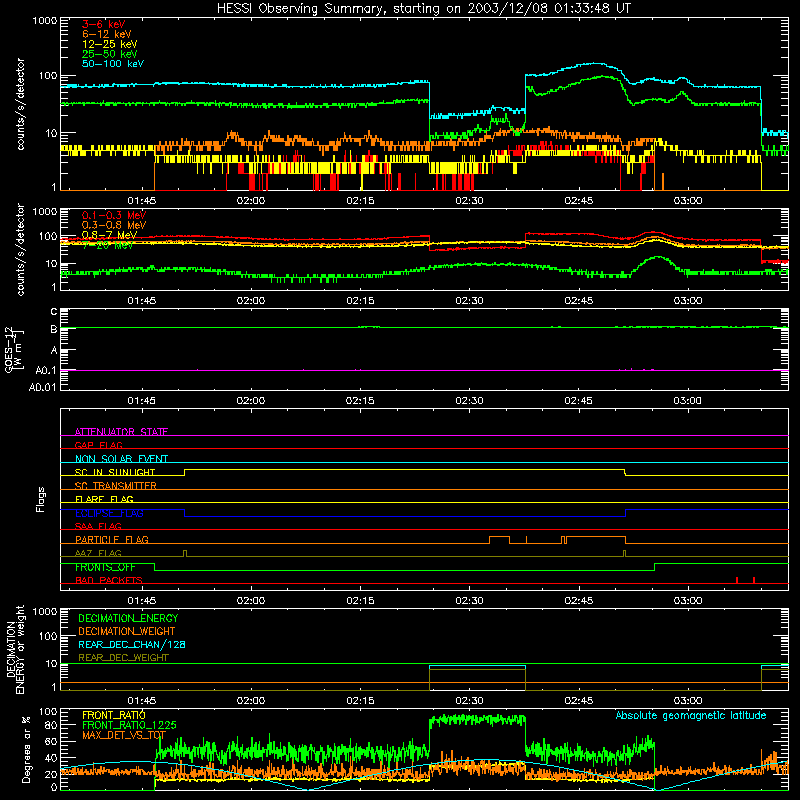
Task: Select the 'GAP_FLAG' flag label
Action: click(98, 445)
